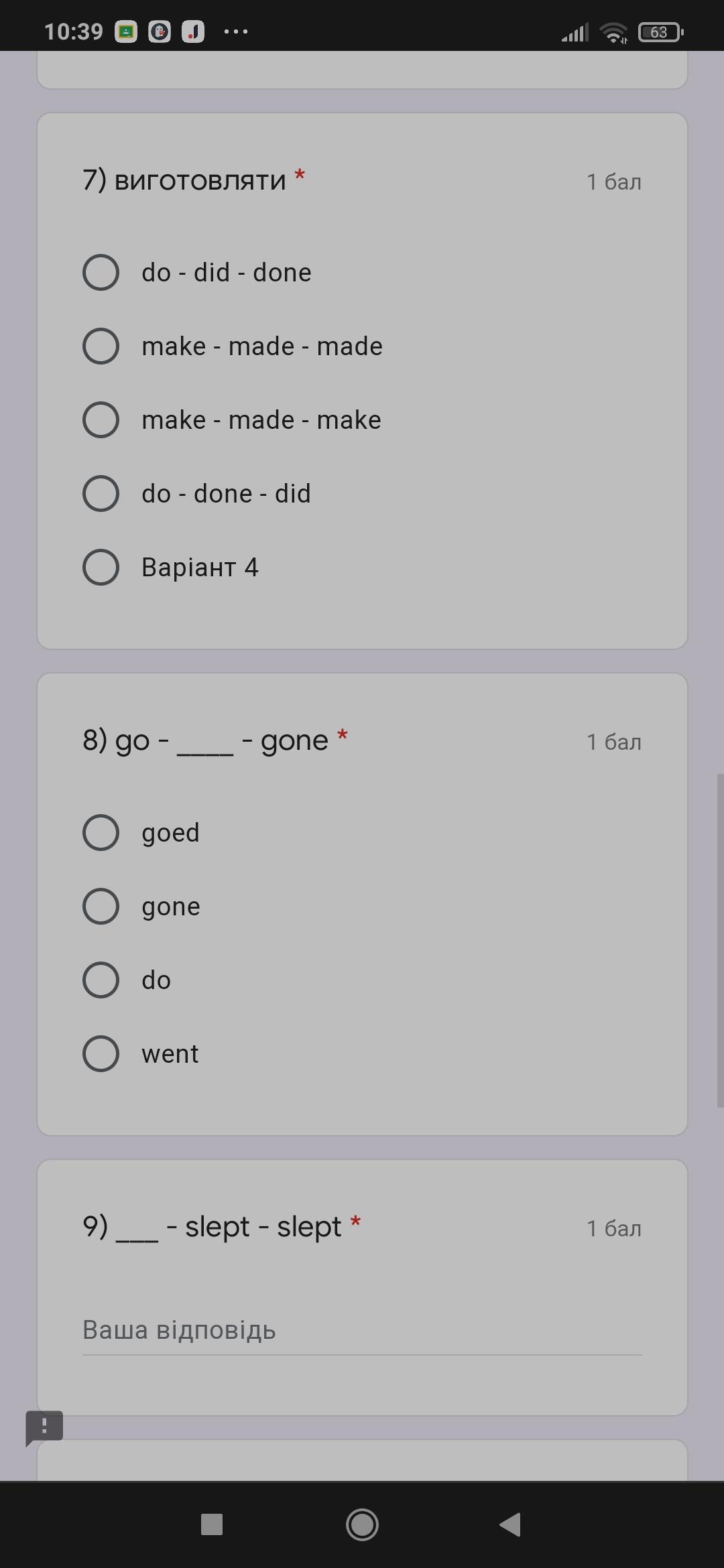
Task: Tap the Classroom notification icon in status bar
Action: point(126,31)
